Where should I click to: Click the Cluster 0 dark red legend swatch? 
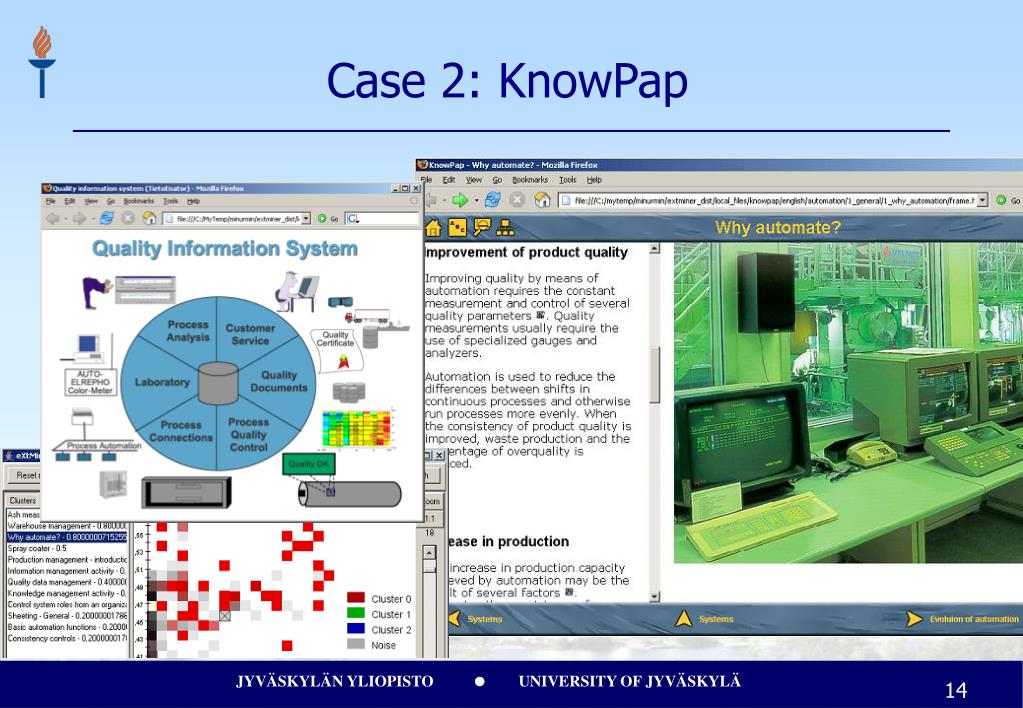coord(356,598)
